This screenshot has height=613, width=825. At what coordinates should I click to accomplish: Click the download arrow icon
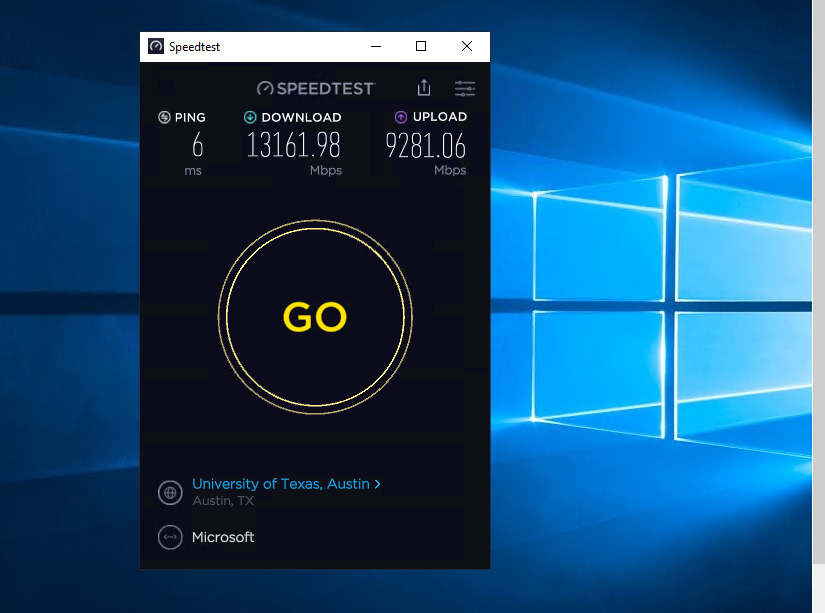click(250, 117)
